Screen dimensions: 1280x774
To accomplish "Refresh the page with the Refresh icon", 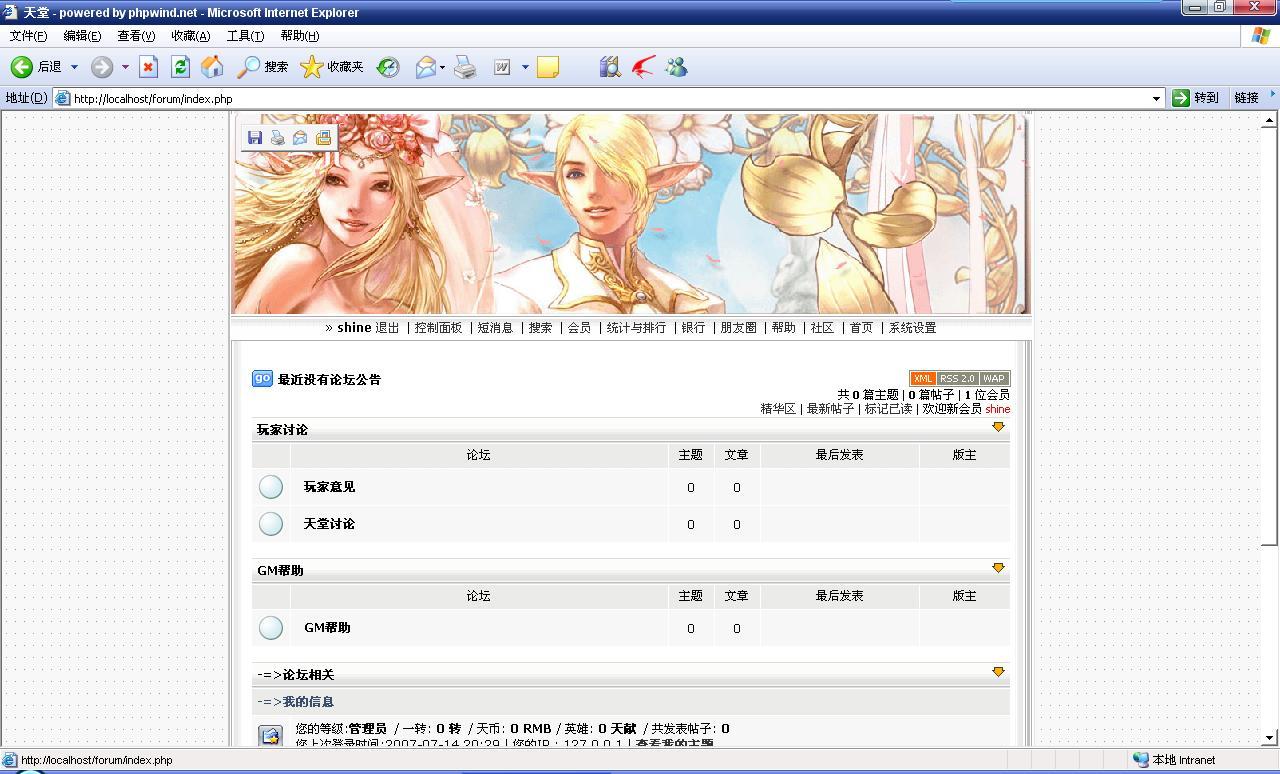I will [180, 67].
